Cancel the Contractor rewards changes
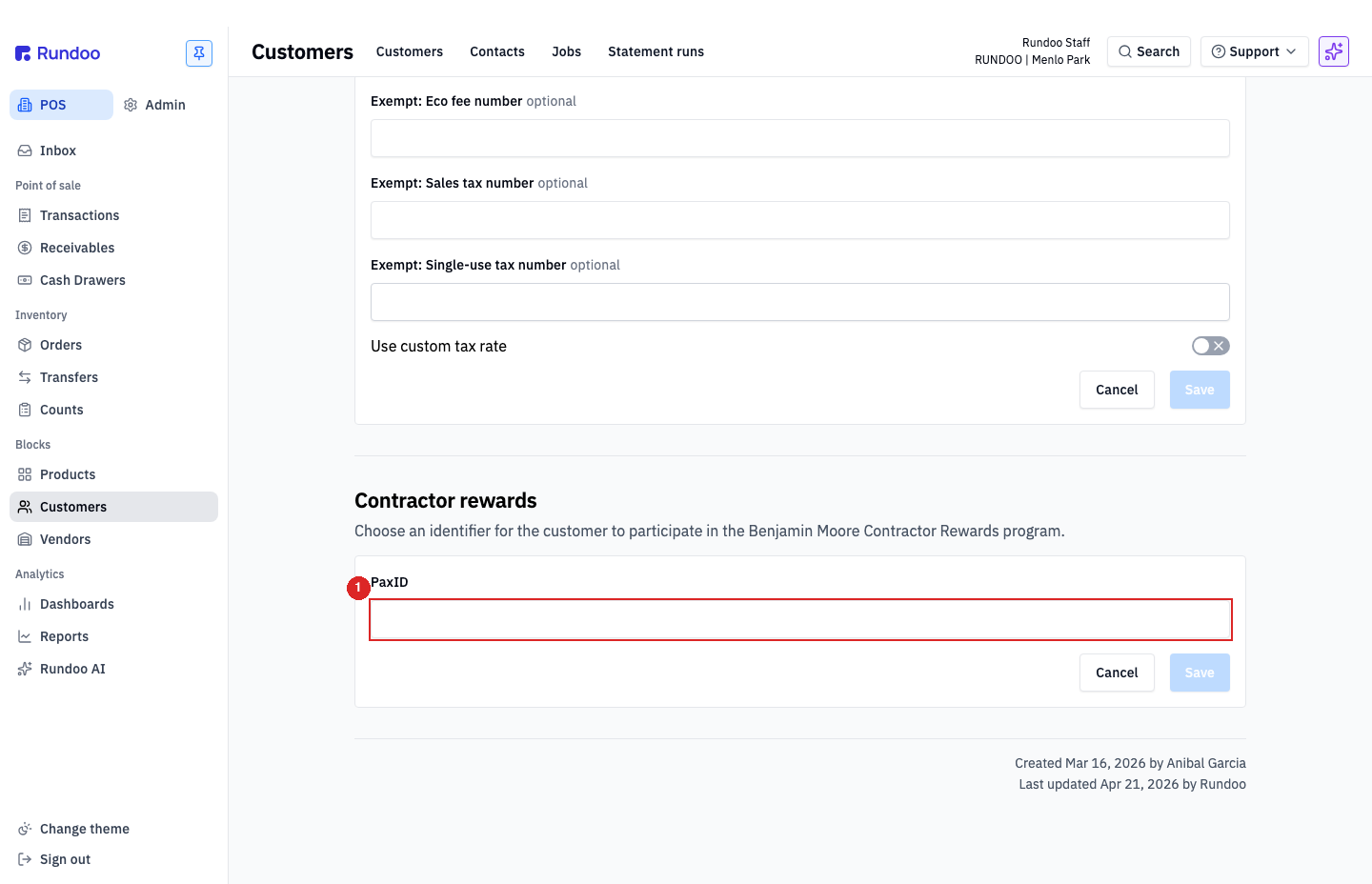Viewport: 1372px width, 884px height. (1117, 673)
